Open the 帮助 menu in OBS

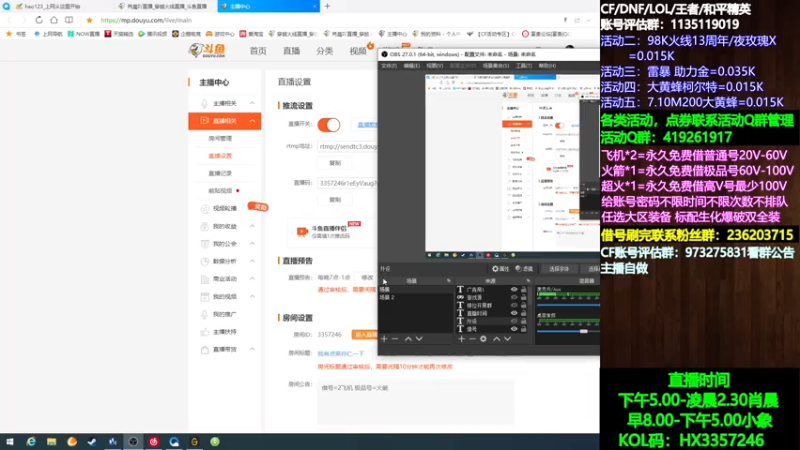[547, 66]
